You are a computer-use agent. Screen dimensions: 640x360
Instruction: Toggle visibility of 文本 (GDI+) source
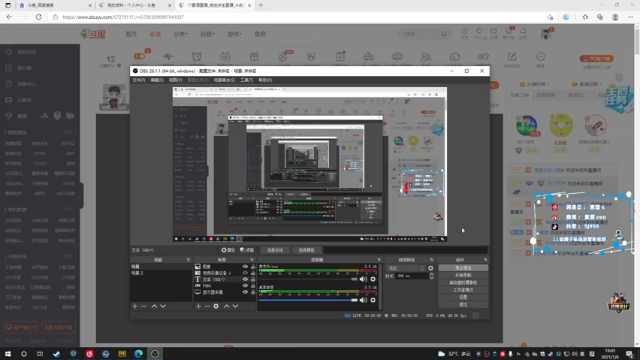tap(245, 279)
